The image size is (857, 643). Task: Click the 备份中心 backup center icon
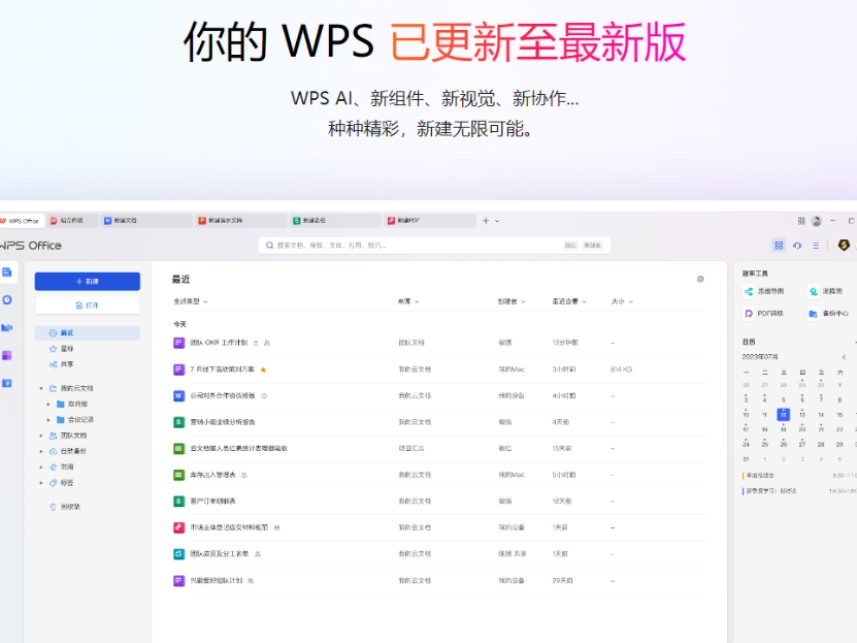813,313
